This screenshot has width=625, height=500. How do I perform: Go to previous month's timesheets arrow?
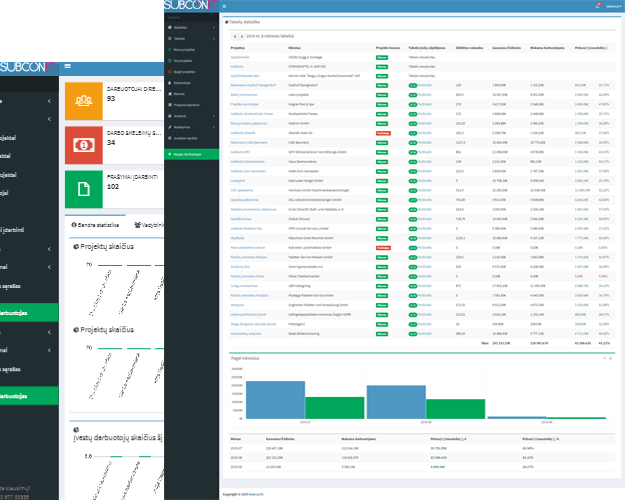(x=235, y=36)
